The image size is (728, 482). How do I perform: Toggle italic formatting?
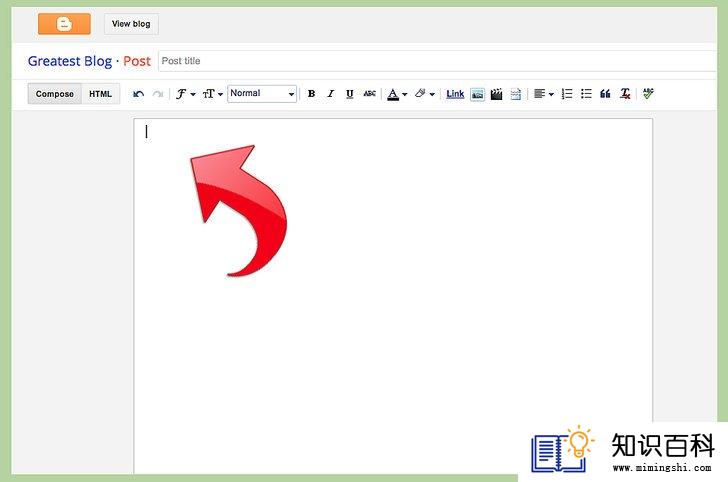pos(331,94)
